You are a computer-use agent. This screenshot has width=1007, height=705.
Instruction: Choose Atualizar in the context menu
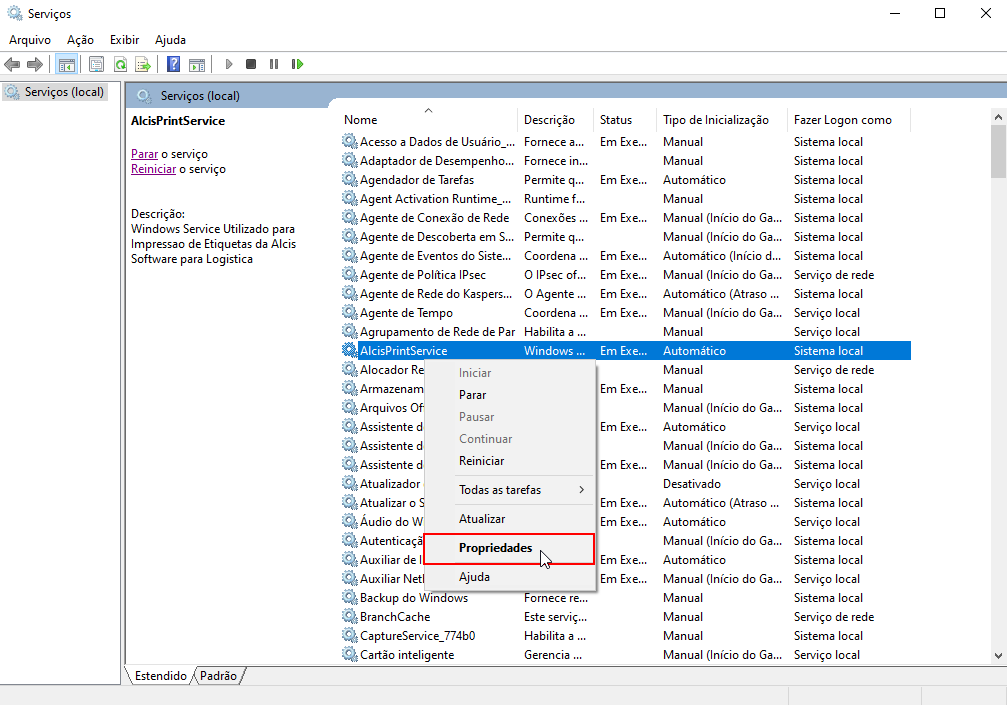(x=509, y=519)
